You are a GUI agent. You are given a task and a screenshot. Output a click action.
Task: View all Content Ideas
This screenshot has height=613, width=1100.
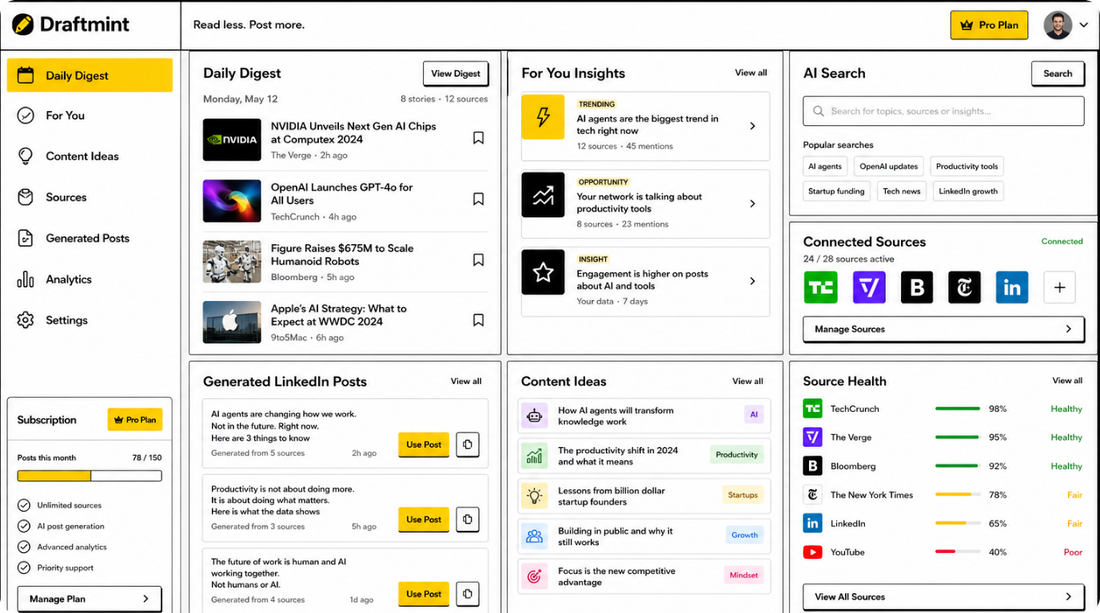coord(747,382)
